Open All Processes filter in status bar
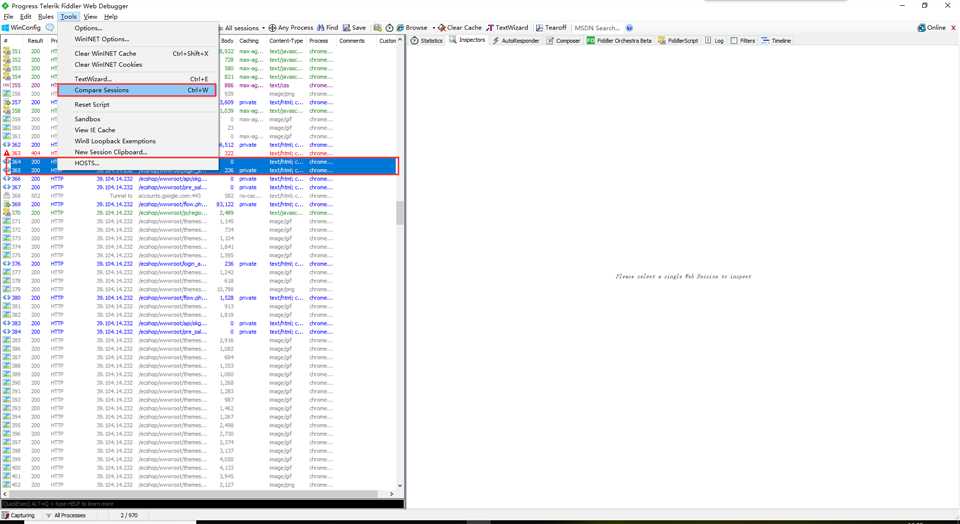This screenshot has height=524, width=960. pyautogui.click(x=66, y=515)
